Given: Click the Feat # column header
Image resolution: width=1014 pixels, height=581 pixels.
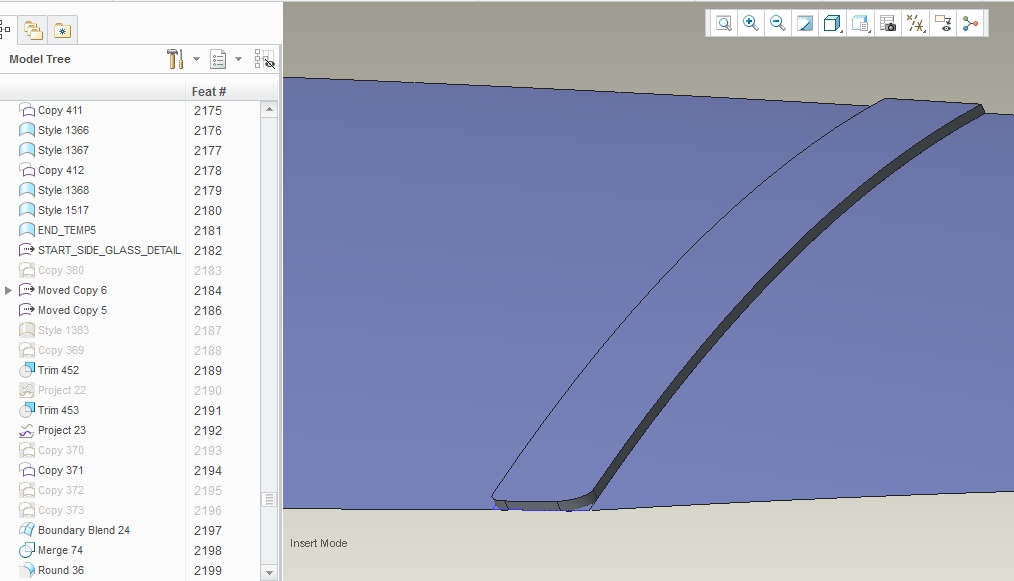Looking at the screenshot, I should (208, 91).
